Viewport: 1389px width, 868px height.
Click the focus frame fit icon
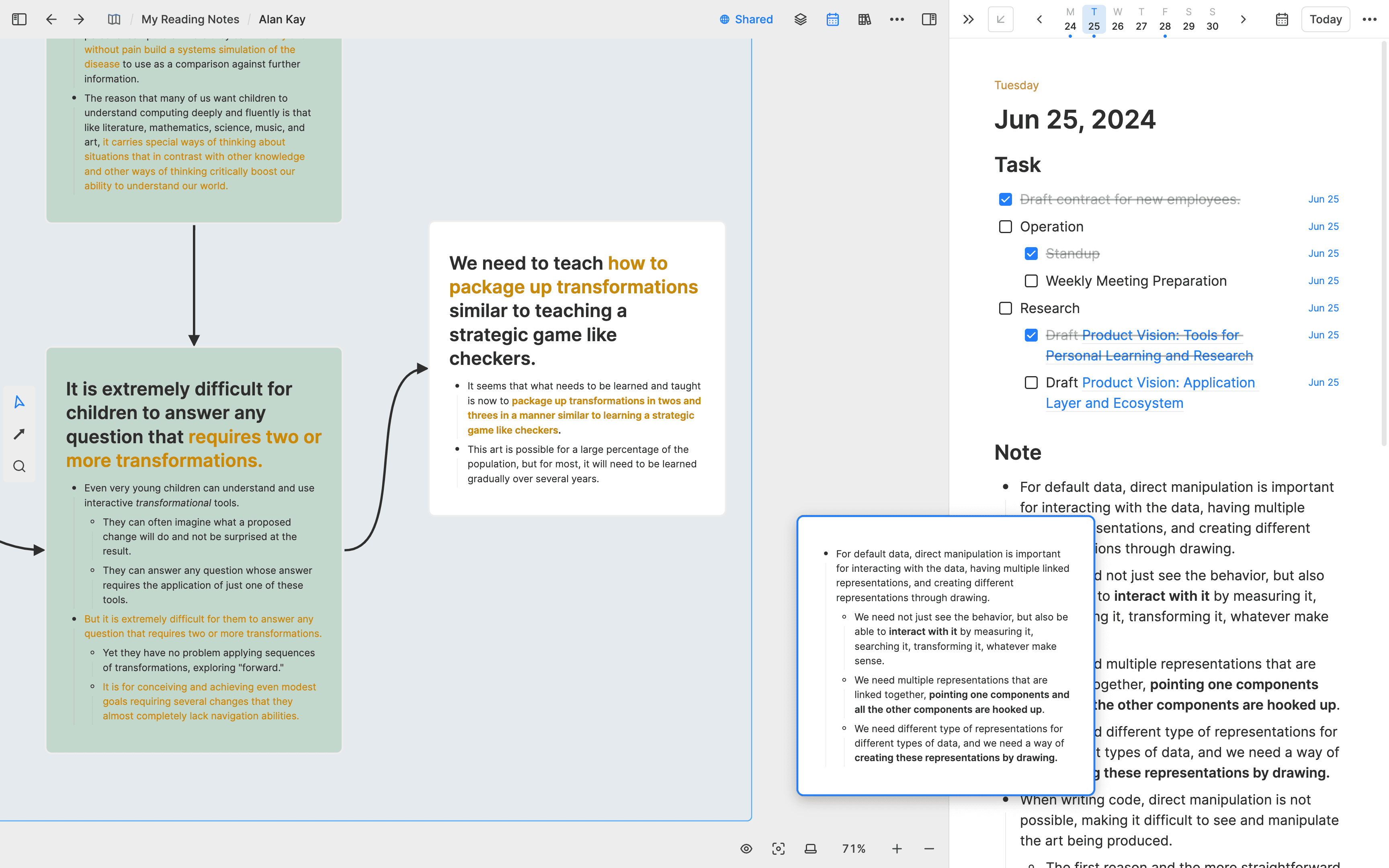pos(778,848)
